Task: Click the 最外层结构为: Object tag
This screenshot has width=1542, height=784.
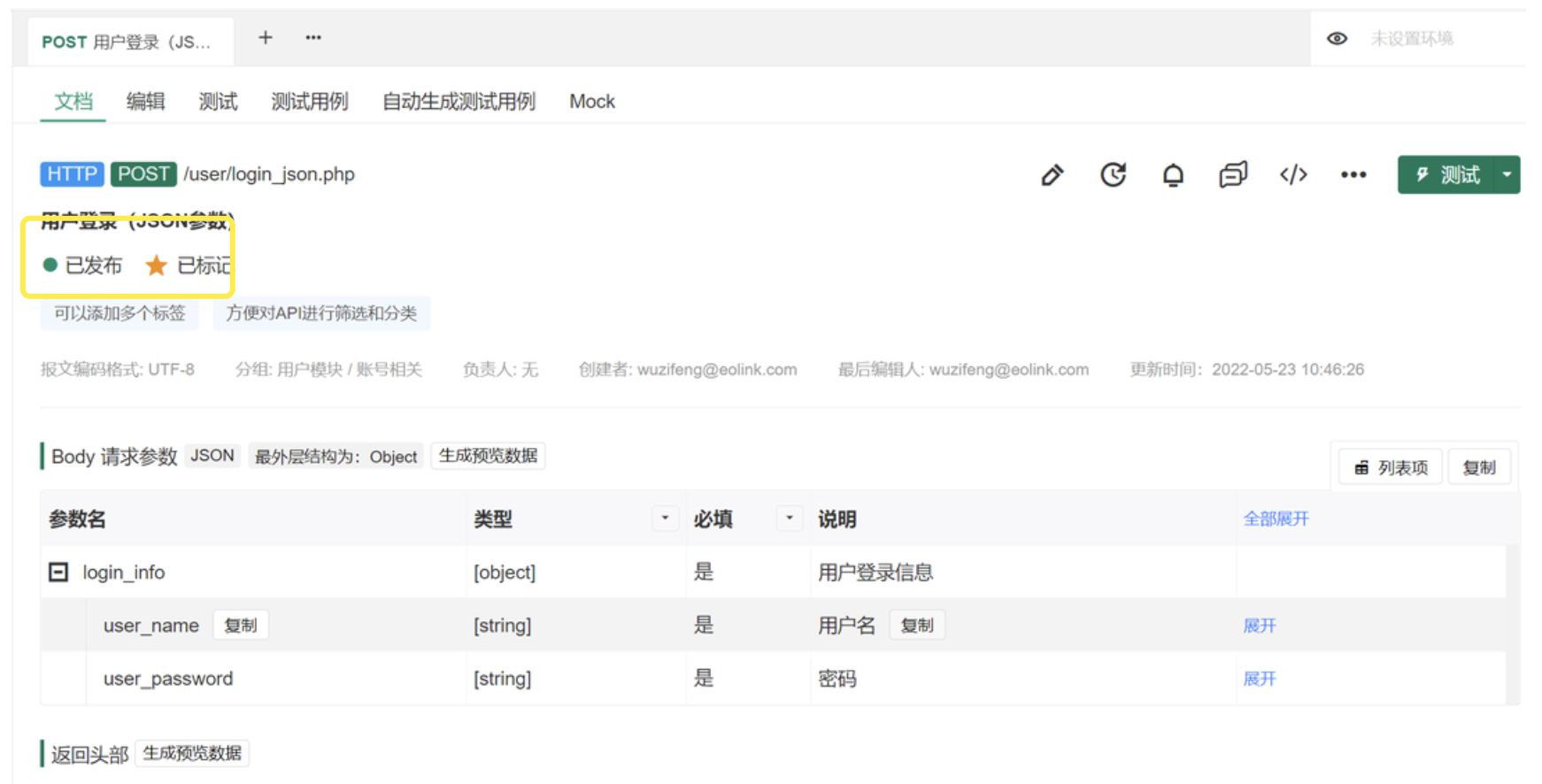Action: coord(335,457)
